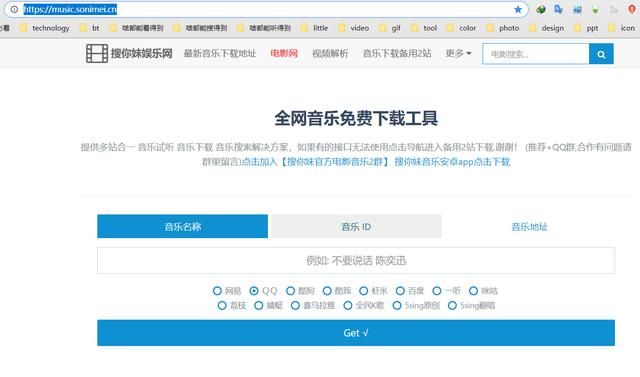Select the QQ radio option

click(x=254, y=291)
